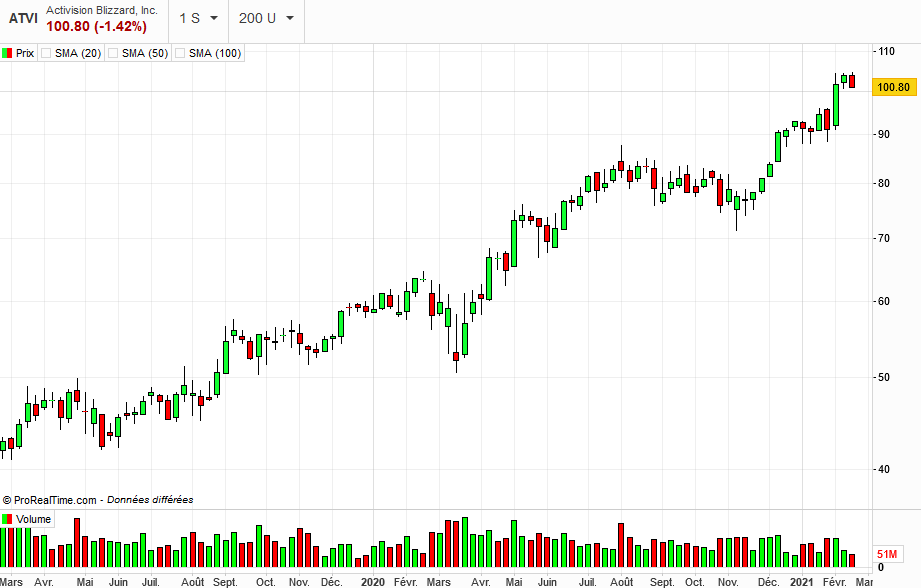Select the 2020 marker on time axis

pyautogui.click(x=372, y=581)
